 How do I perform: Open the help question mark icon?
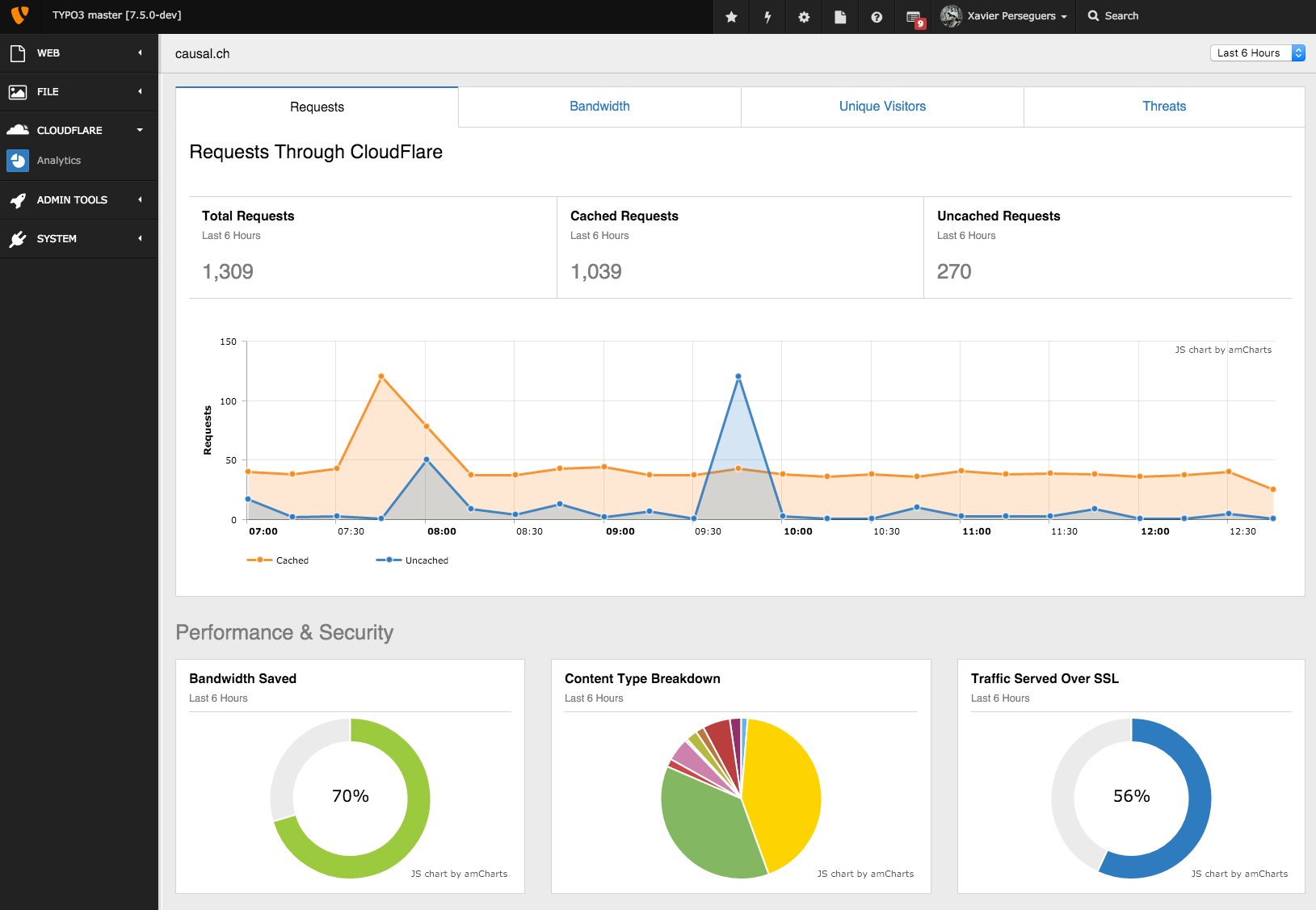pos(876,16)
